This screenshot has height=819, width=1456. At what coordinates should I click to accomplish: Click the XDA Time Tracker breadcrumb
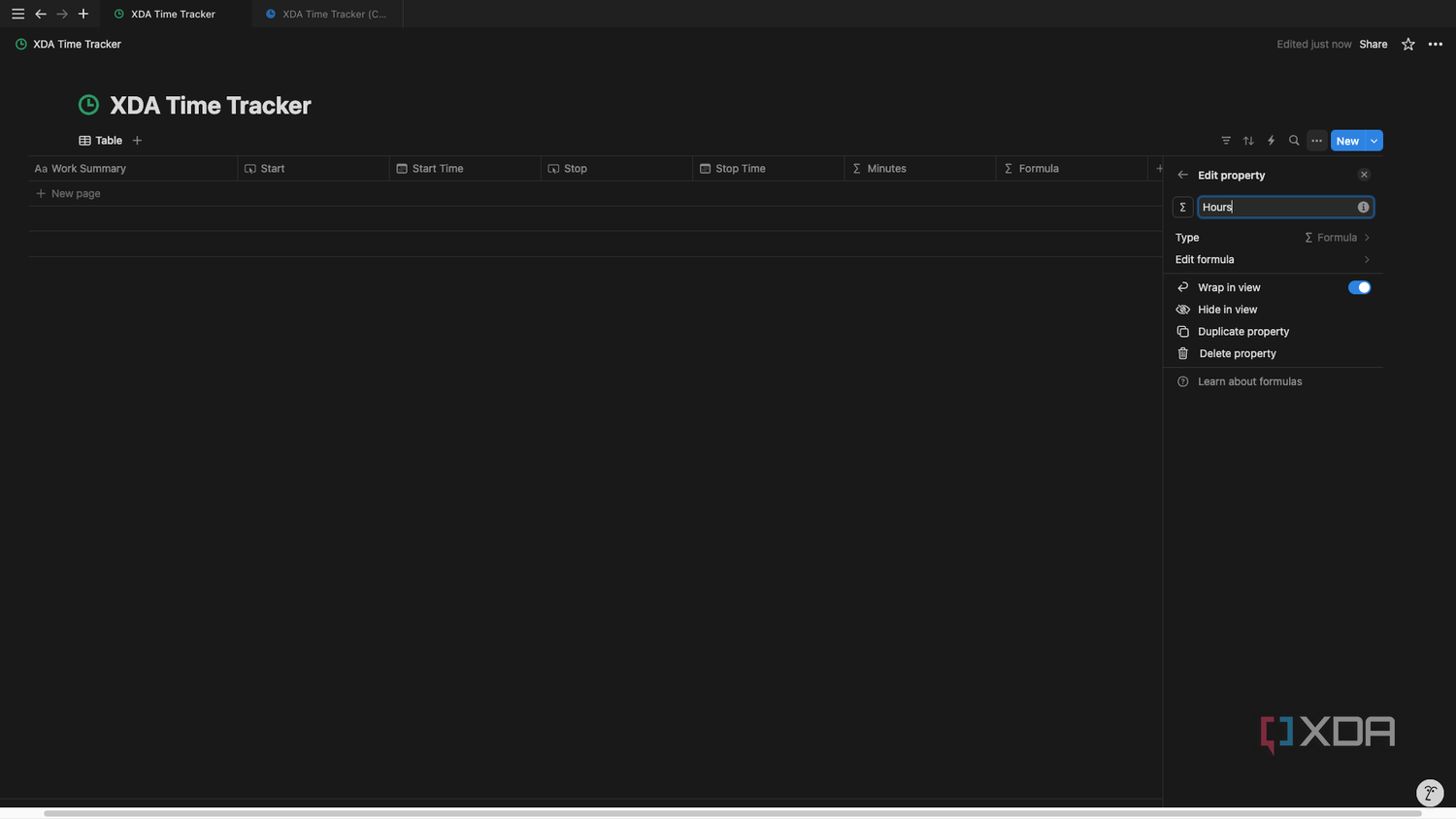[68, 44]
